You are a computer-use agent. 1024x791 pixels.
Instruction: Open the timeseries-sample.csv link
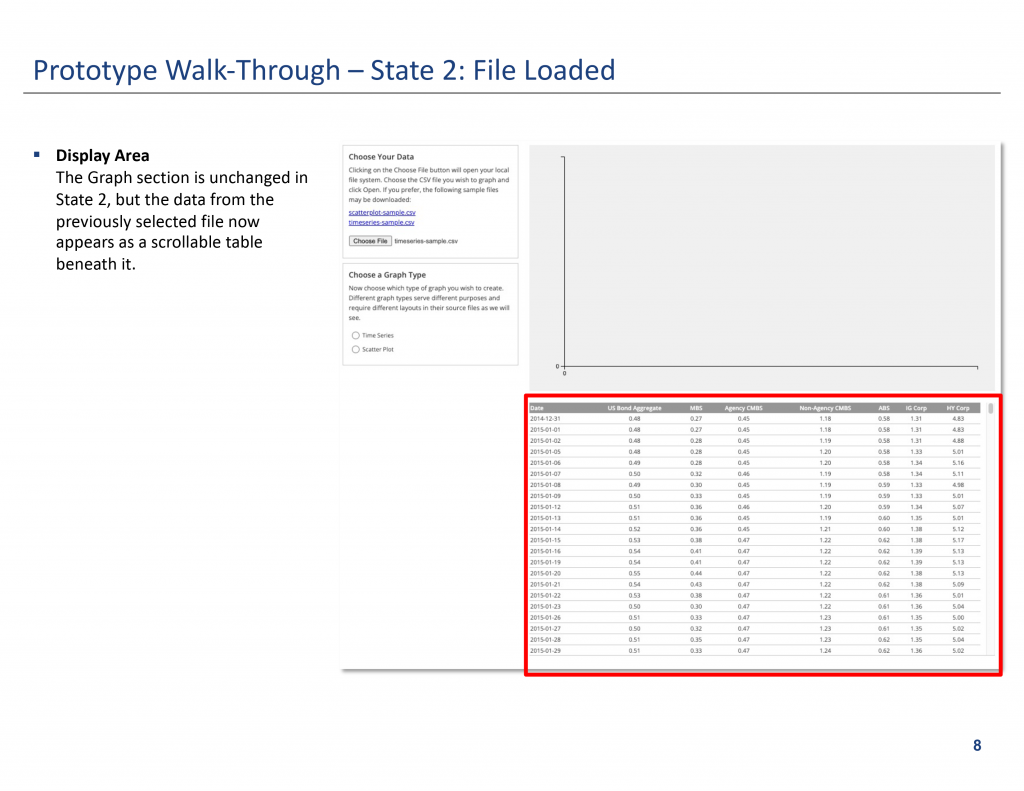pyautogui.click(x=381, y=223)
